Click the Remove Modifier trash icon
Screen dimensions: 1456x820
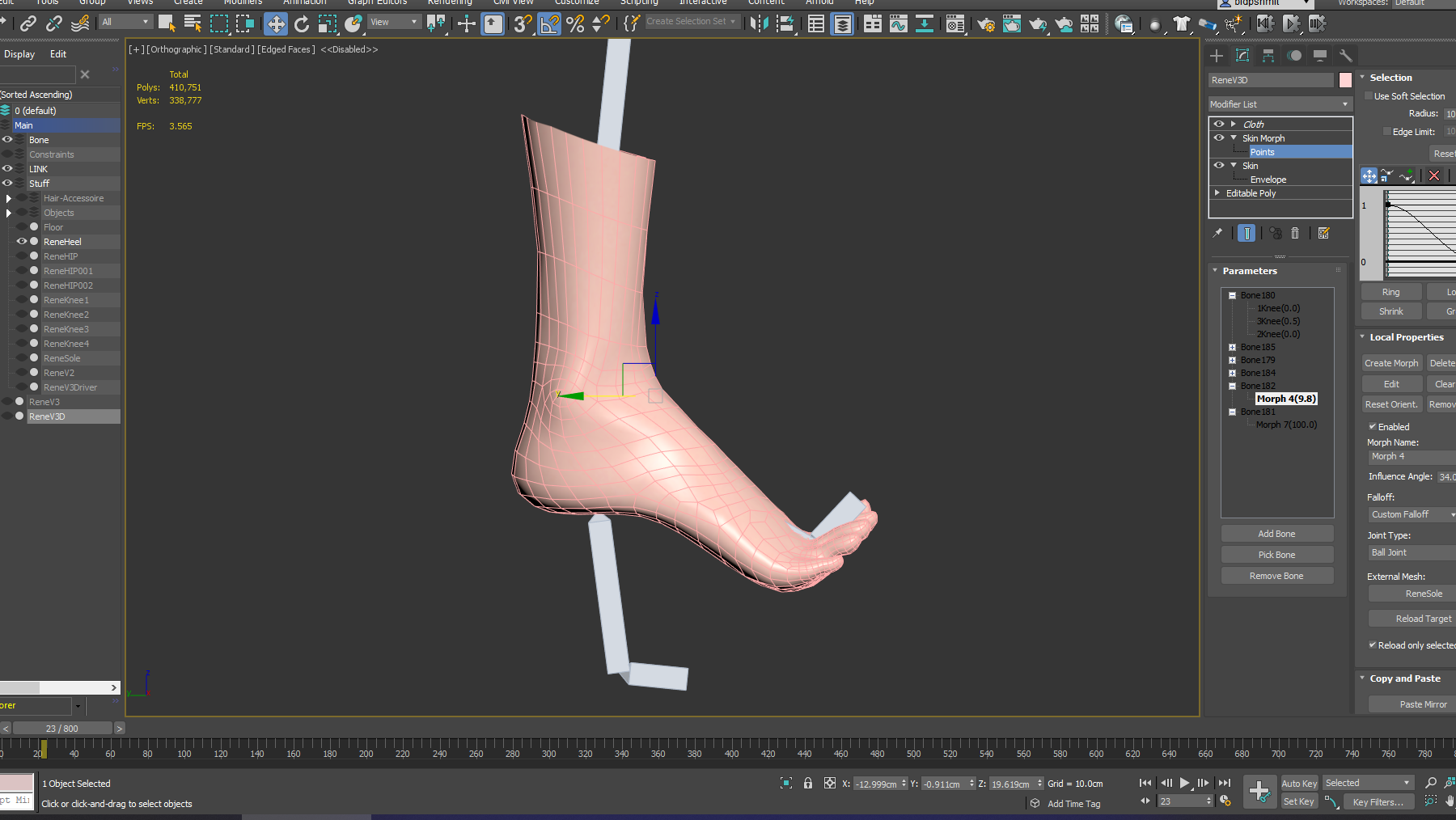tap(1295, 233)
